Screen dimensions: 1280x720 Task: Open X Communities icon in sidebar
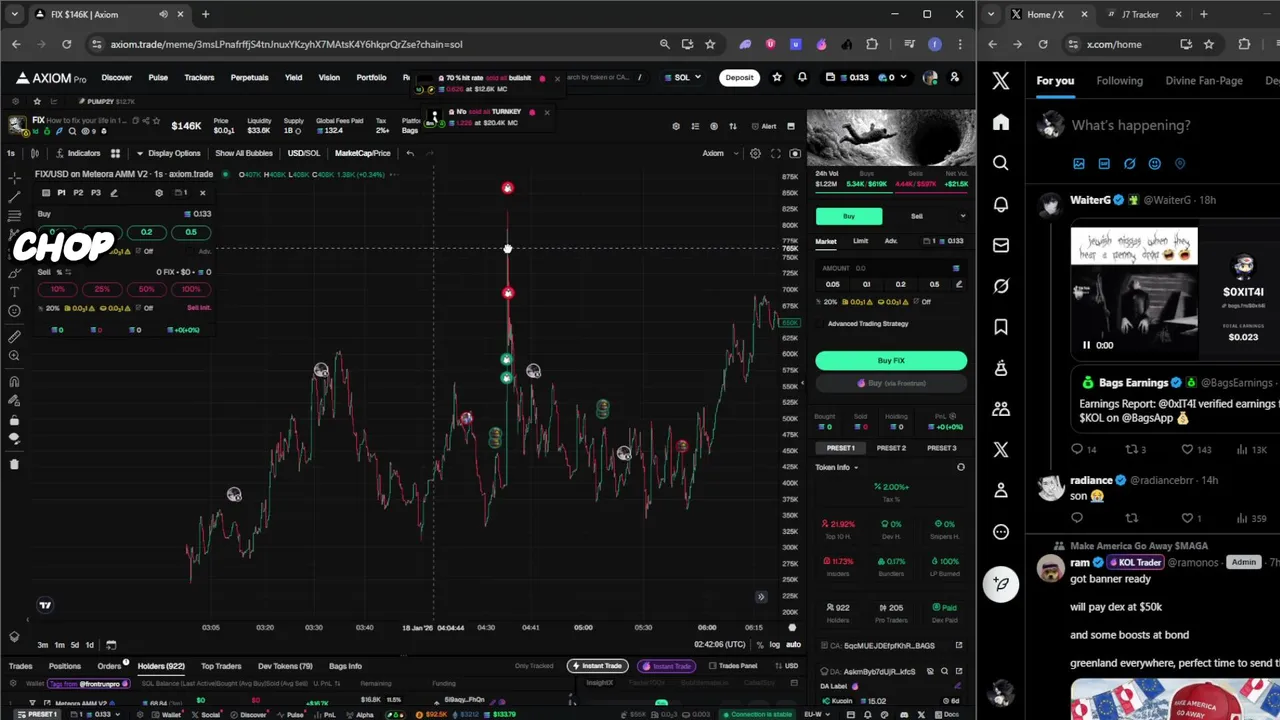pos(1001,409)
